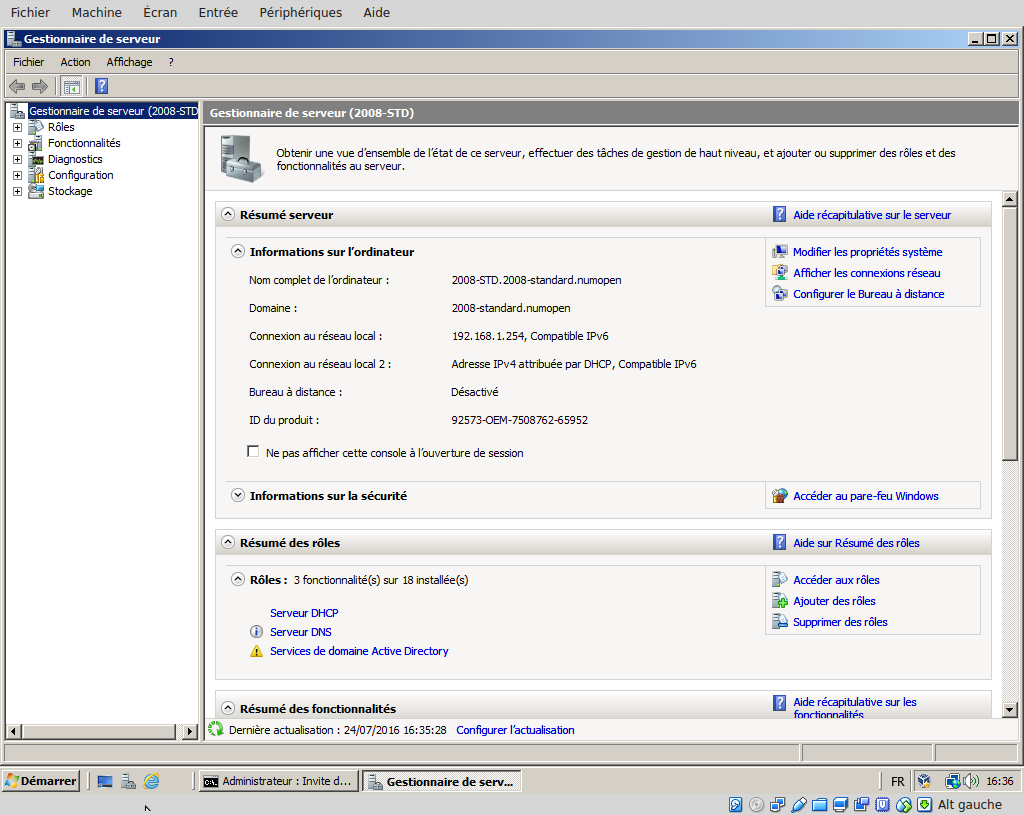Select Diagnostics in the console tree
Image resolution: width=1024 pixels, height=815 pixels.
pyautogui.click(x=75, y=159)
